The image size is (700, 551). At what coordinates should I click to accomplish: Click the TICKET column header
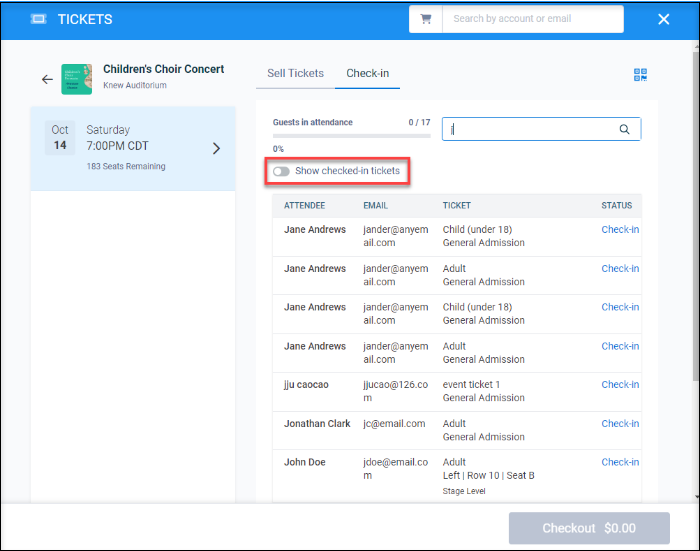pyautogui.click(x=457, y=205)
